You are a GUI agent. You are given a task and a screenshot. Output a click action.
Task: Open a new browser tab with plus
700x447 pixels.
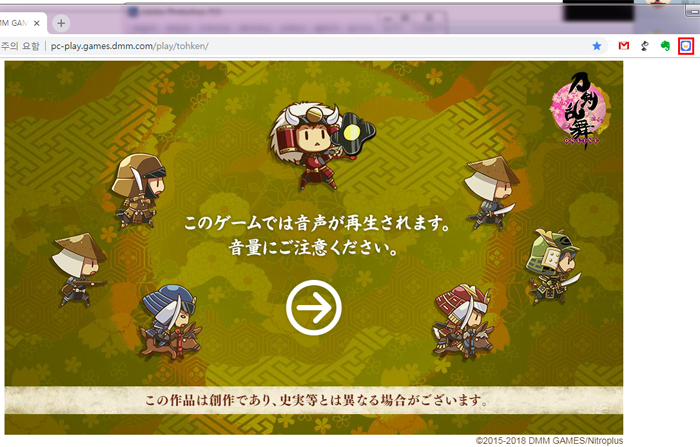pyautogui.click(x=61, y=23)
